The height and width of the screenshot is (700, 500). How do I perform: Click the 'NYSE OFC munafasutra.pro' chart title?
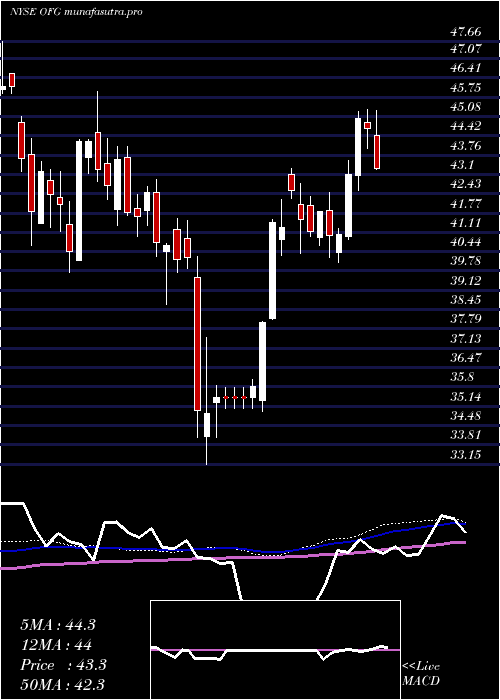[76, 12]
